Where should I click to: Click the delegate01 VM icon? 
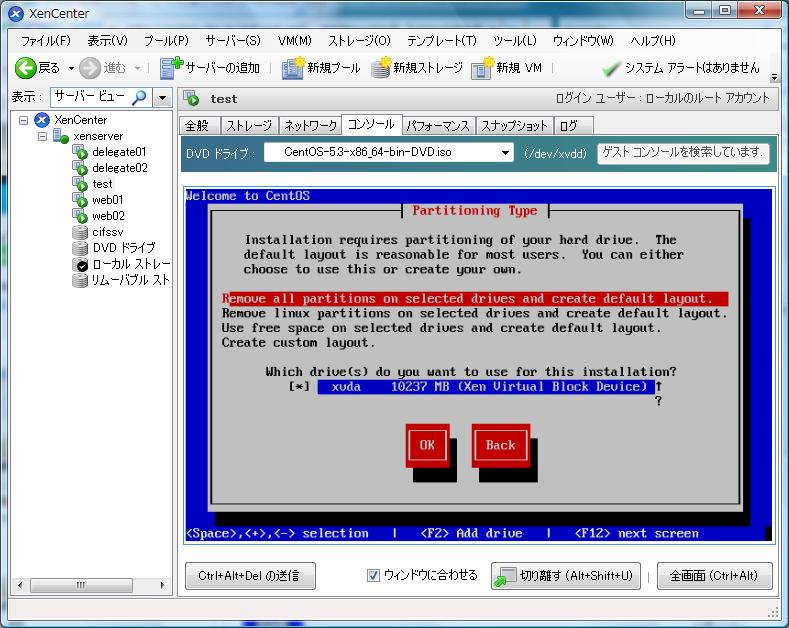click(80, 152)
